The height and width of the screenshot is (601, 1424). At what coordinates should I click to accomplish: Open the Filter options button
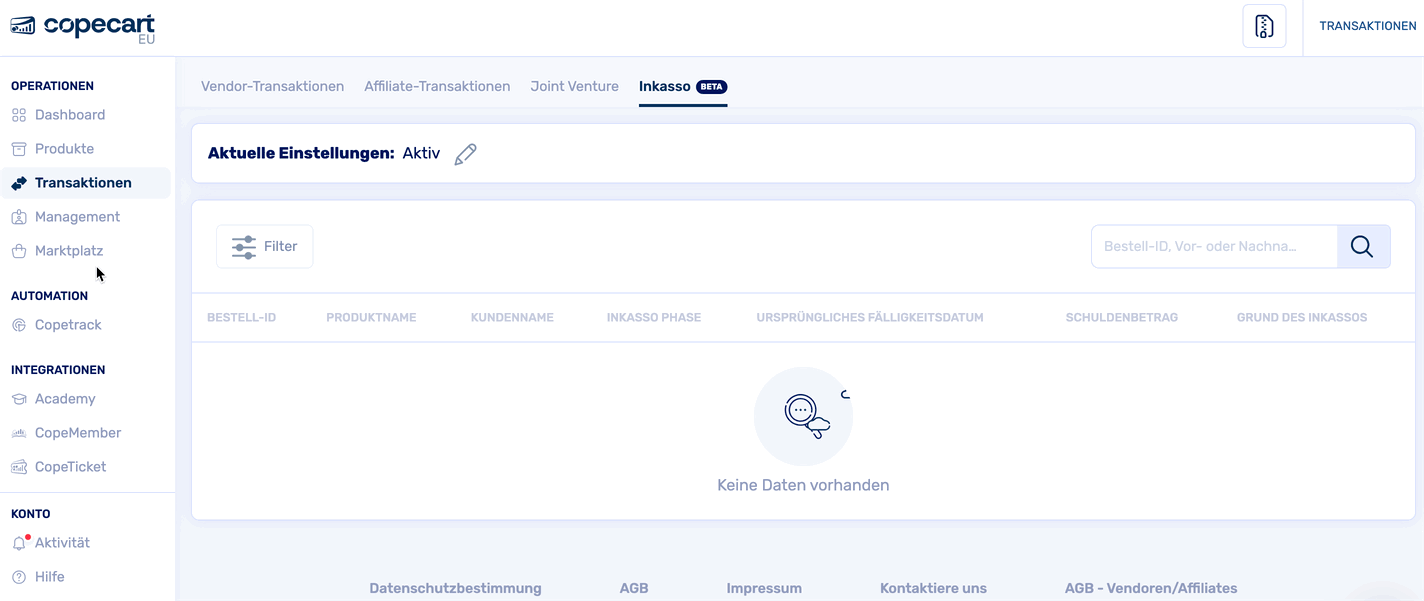coord(265,246)
